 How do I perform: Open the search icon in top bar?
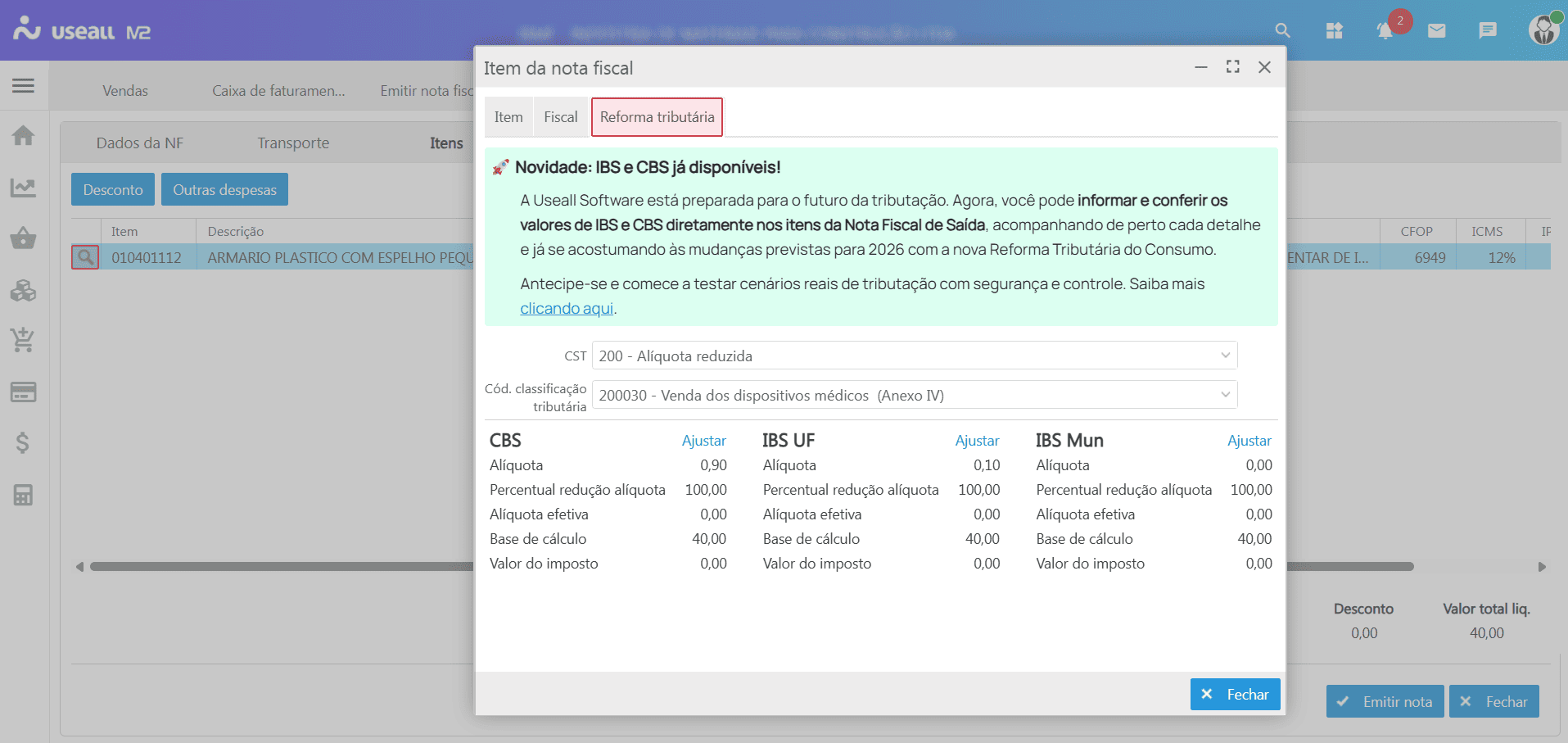pos(1282,31)
